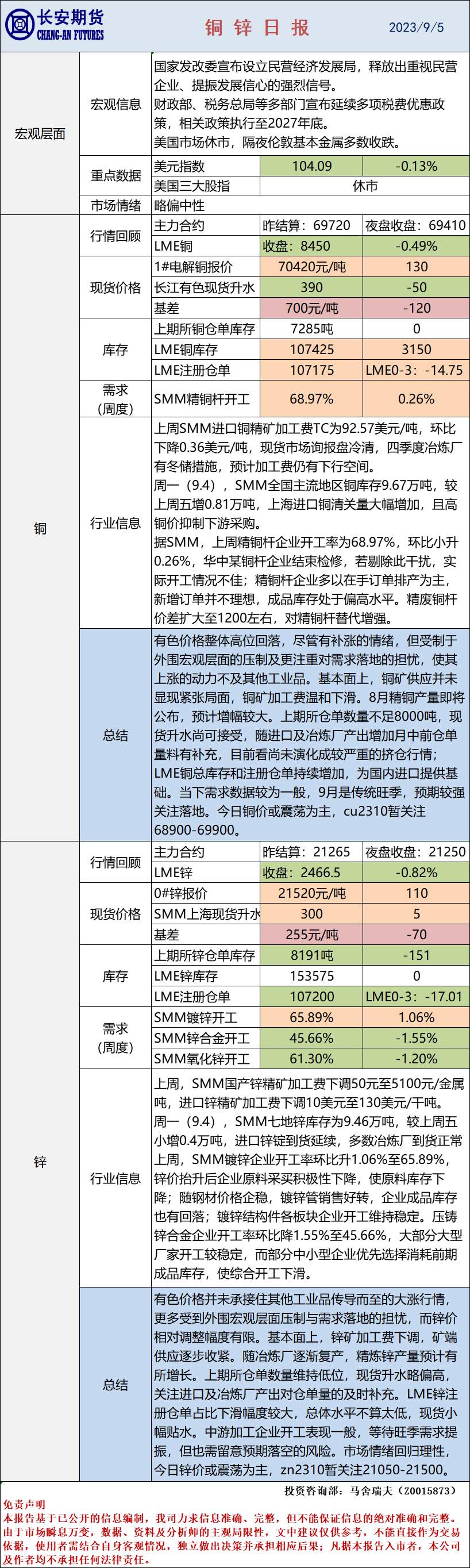Click 上期所铜仓单库存 value 7285吨
Viewport: 470px width, 1568px height.
pyautogui.click(x=312, y=329)
